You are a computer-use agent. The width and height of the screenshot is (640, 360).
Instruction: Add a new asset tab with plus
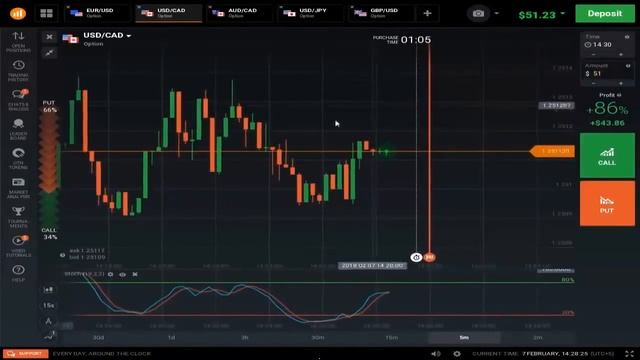(427, 13)
